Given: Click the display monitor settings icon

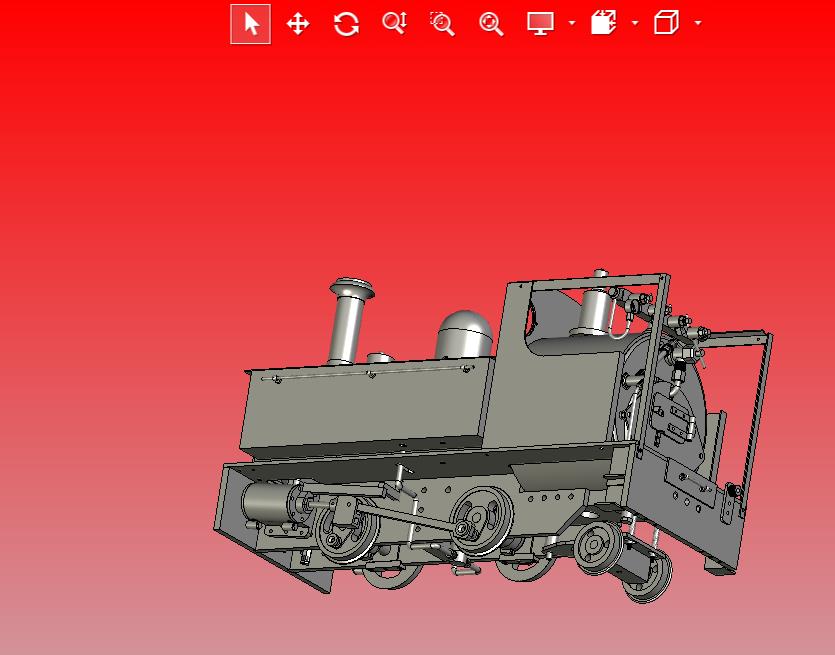Looking at the screenshot, I should point(541,23).
